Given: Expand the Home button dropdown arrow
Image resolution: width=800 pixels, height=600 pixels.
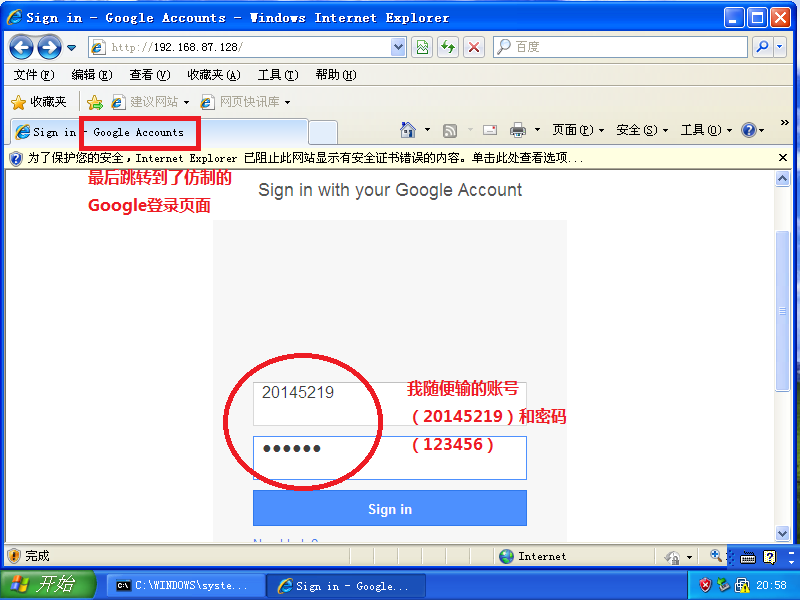Looking at the screenshot, I should 428,130.
